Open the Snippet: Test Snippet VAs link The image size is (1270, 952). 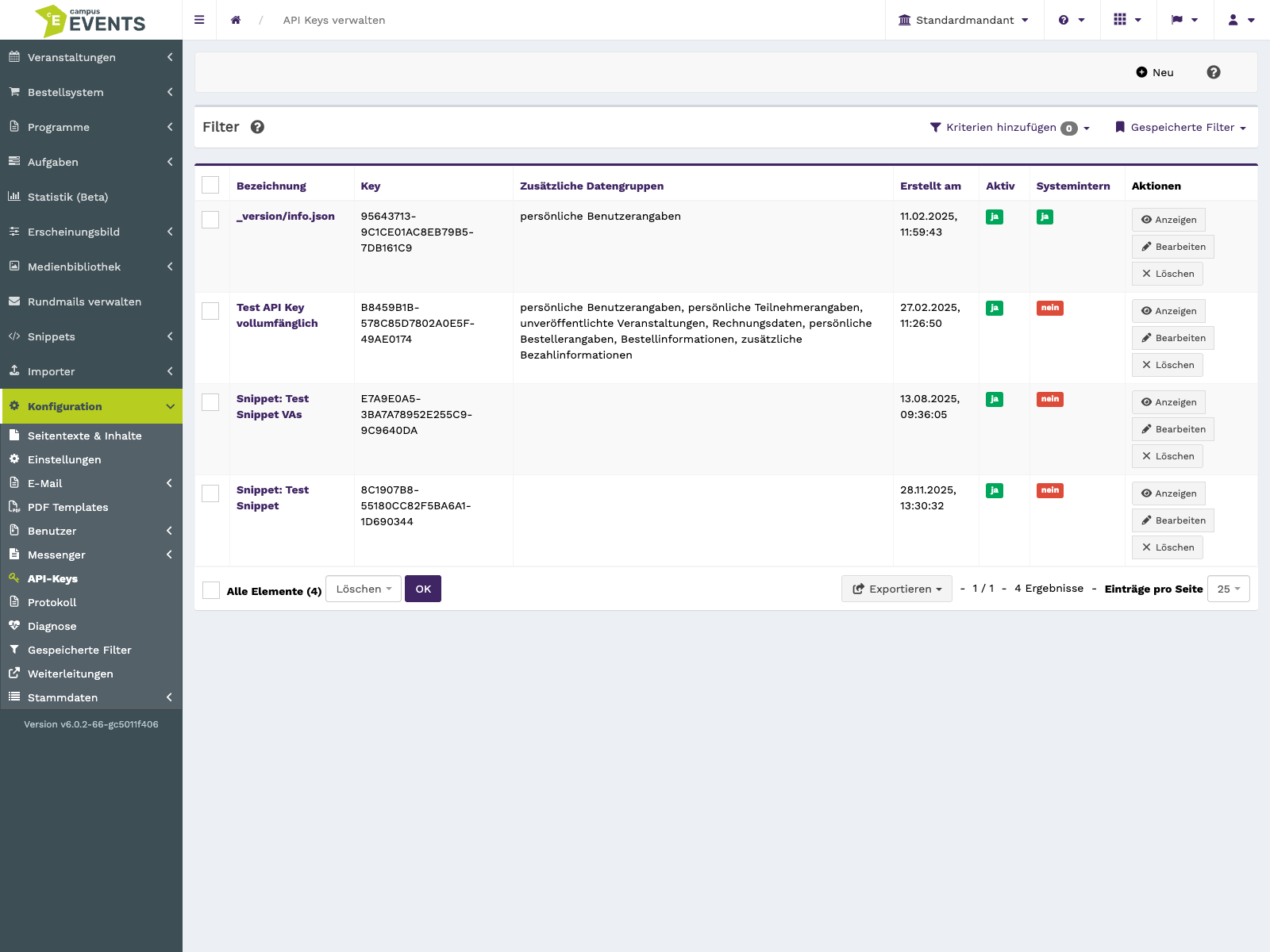[x=272, y=406]
